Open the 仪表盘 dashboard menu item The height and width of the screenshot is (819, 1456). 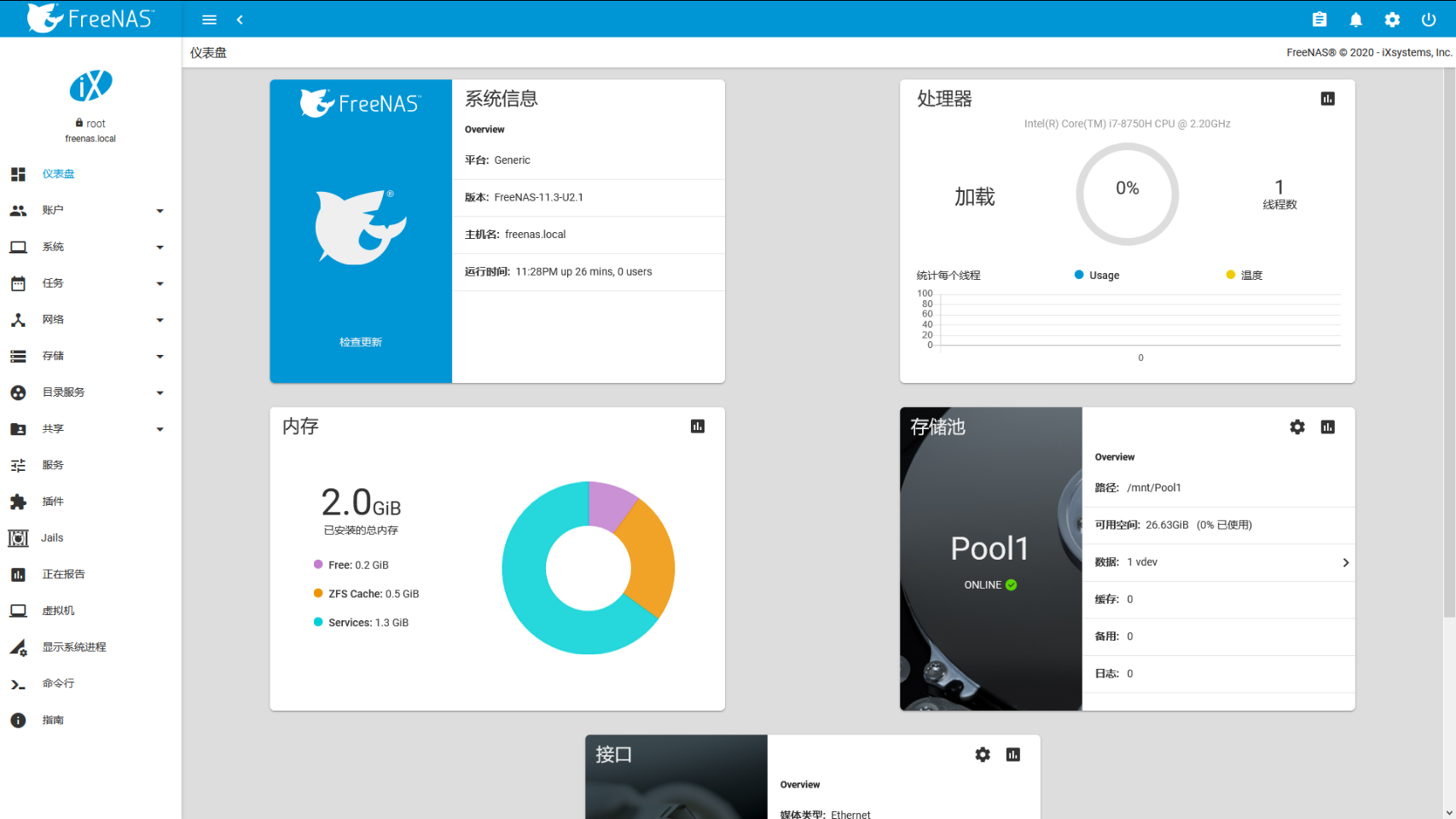[90, 174]
